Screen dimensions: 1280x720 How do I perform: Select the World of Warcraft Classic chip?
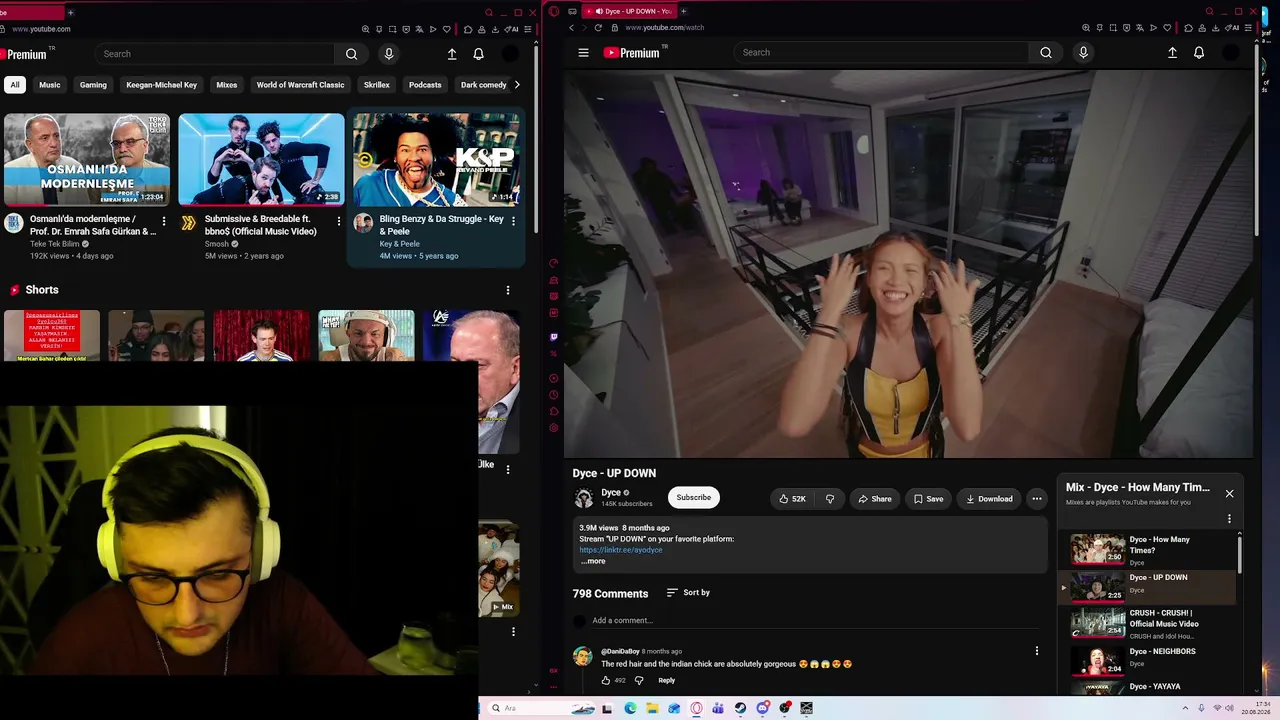coord(300,85)
